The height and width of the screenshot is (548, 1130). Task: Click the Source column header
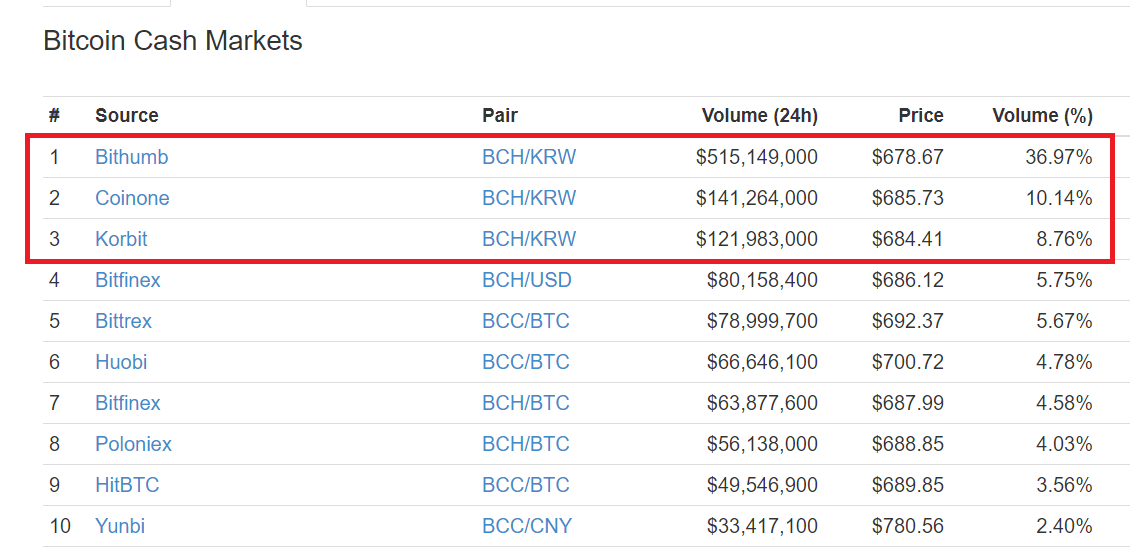point(127,115)
